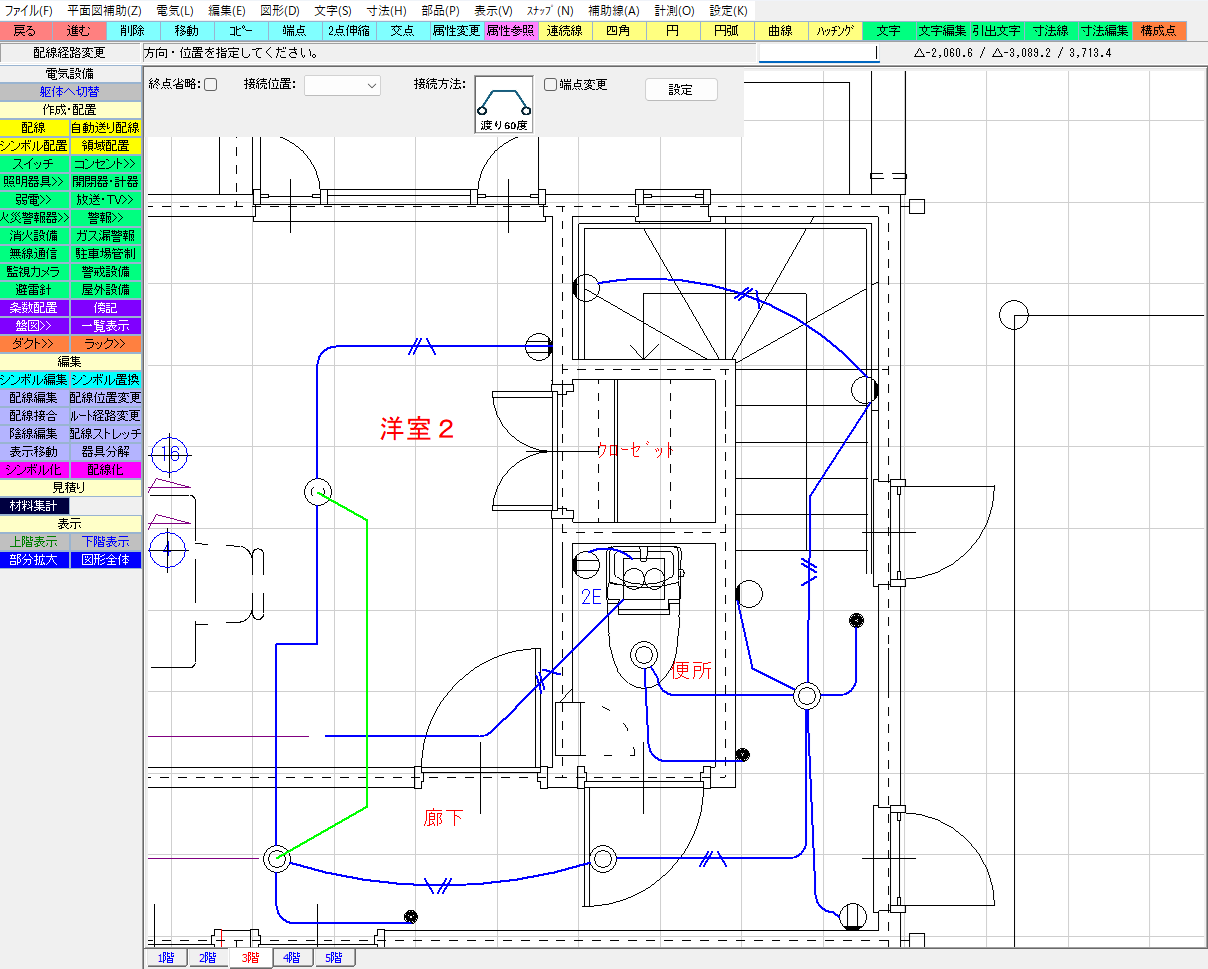Enable the 終点省略 checkbox
Screen dimensions: 1208x969
click(210, 85)
